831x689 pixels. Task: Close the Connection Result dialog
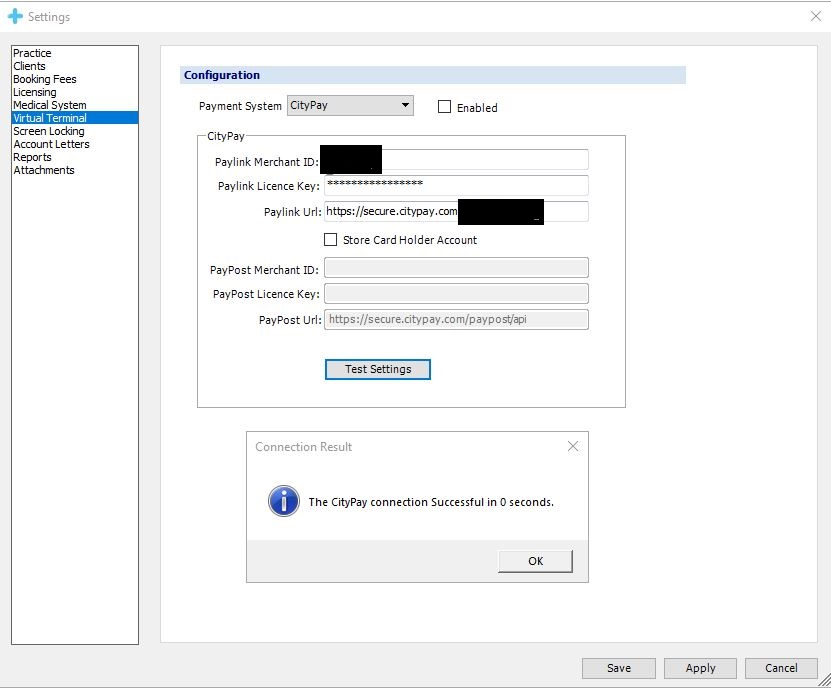coord(573,446)
